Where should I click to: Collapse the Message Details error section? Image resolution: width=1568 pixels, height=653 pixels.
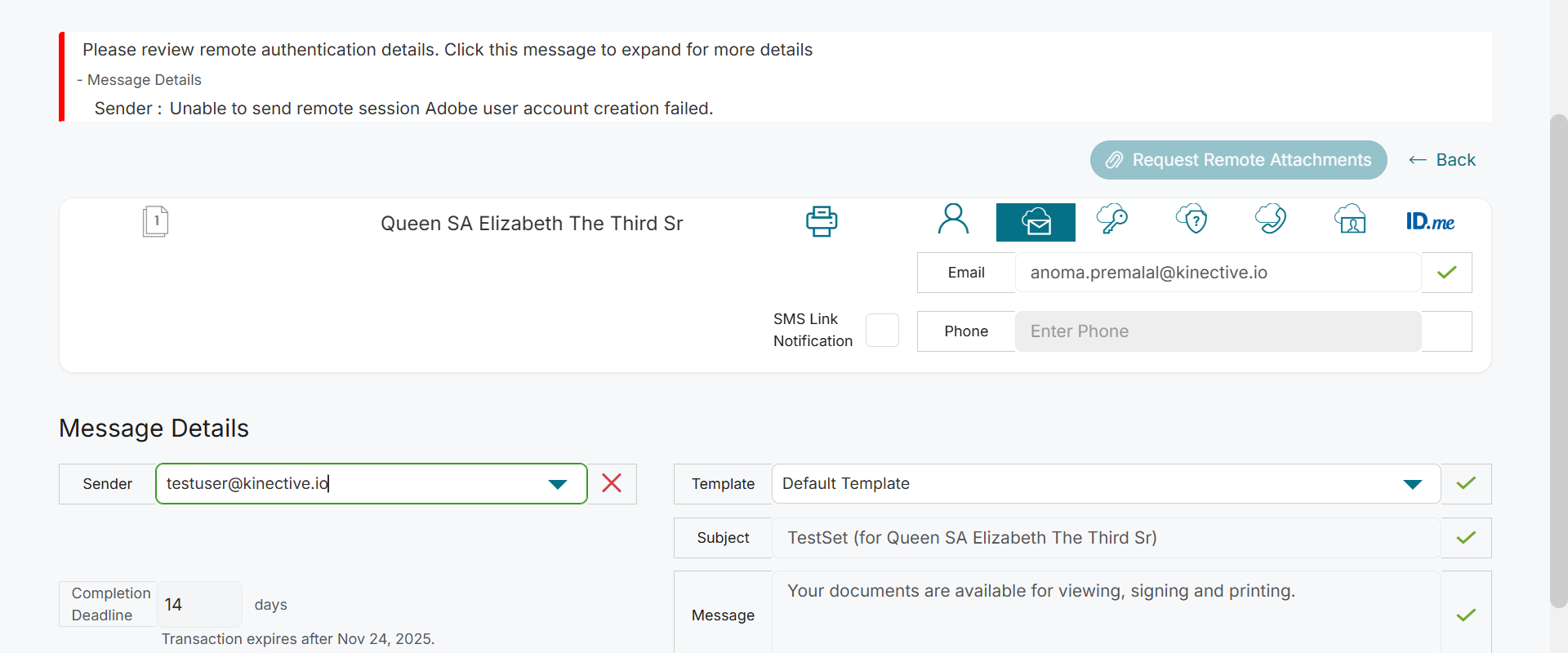[140, 80]
